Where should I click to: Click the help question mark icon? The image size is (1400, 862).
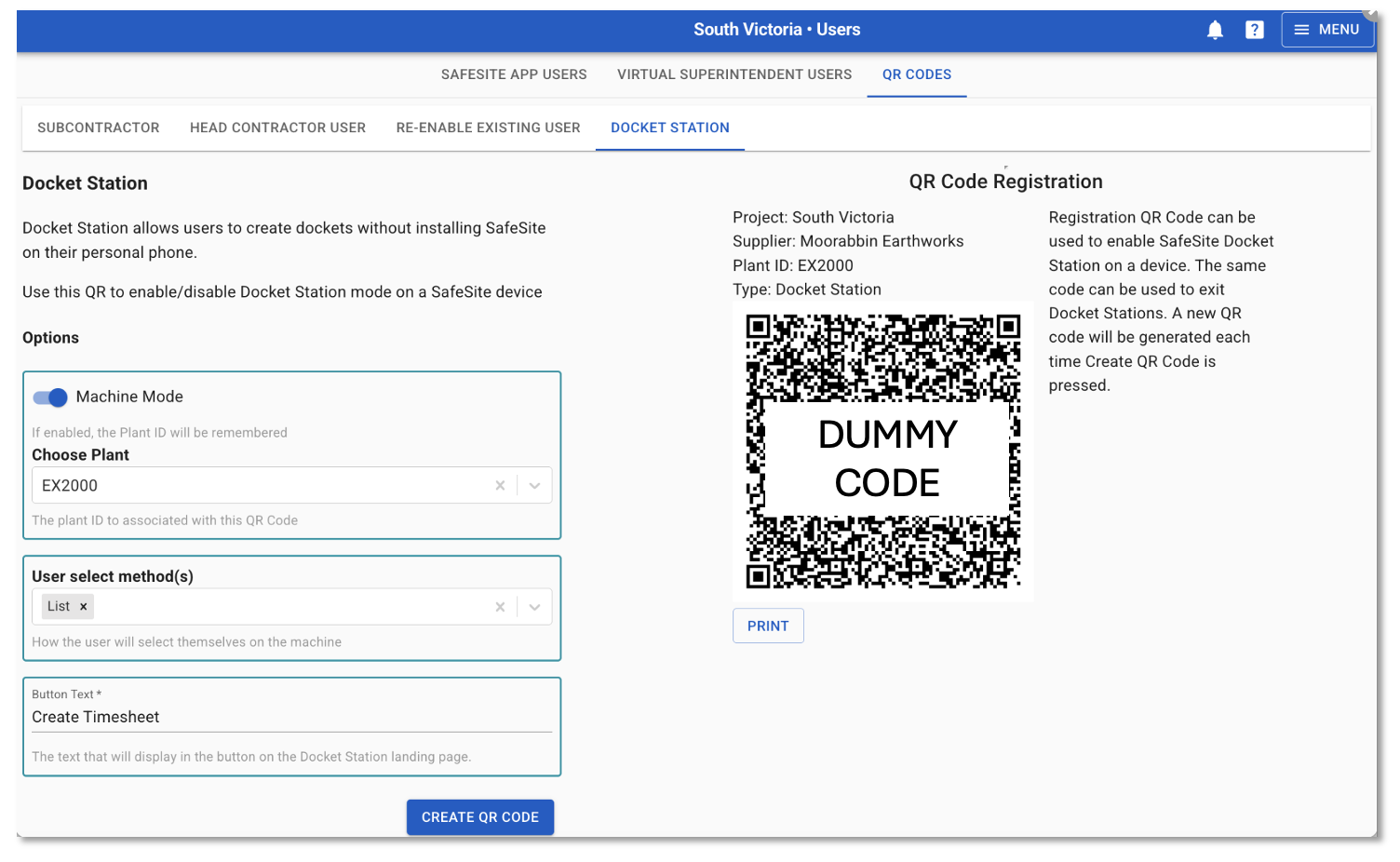(x=1255, y=30)
